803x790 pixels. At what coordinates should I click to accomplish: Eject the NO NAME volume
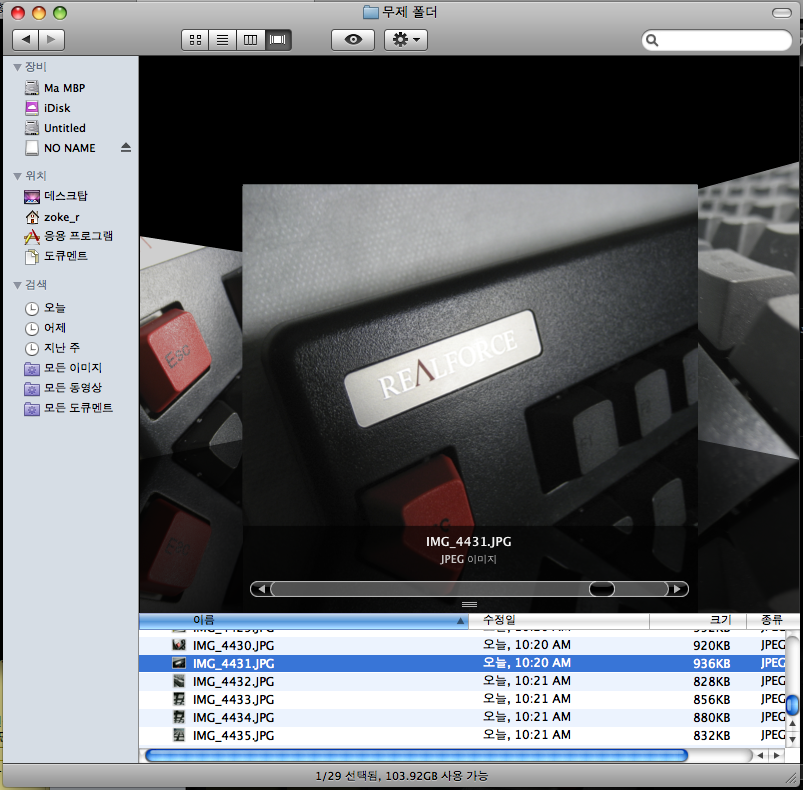(126, 148)
